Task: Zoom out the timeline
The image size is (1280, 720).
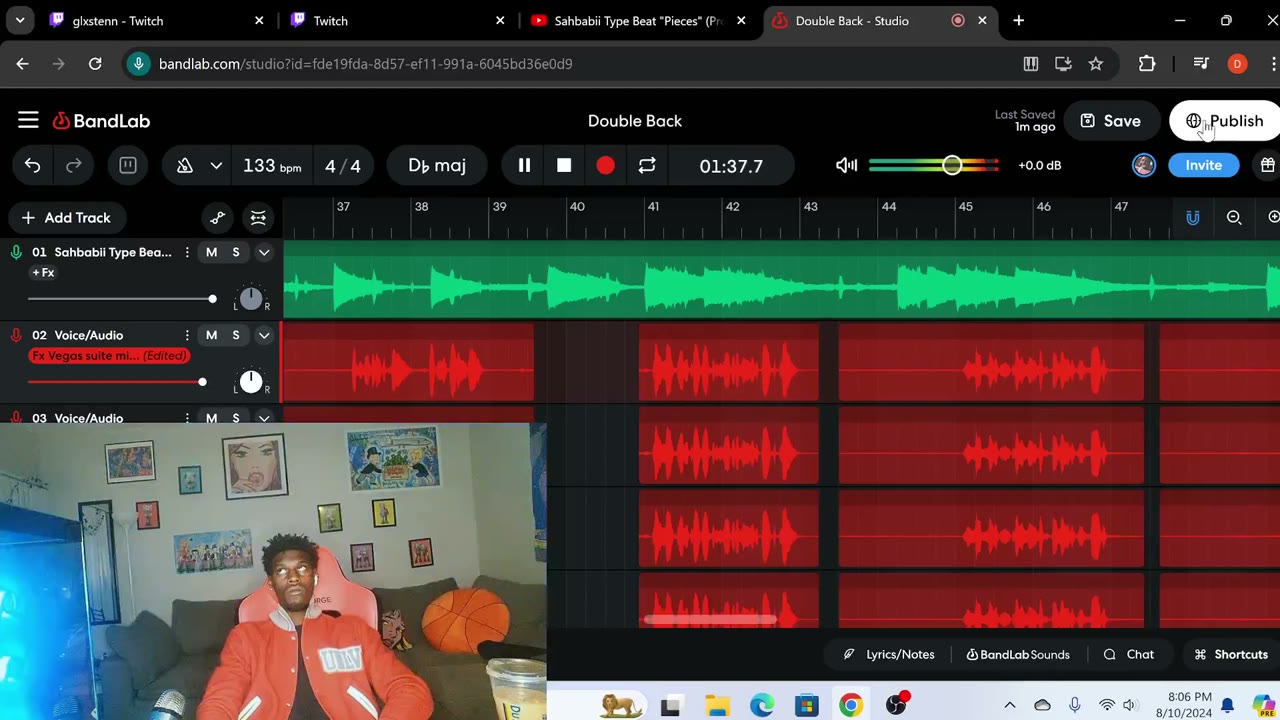Action: point(1234,218)
